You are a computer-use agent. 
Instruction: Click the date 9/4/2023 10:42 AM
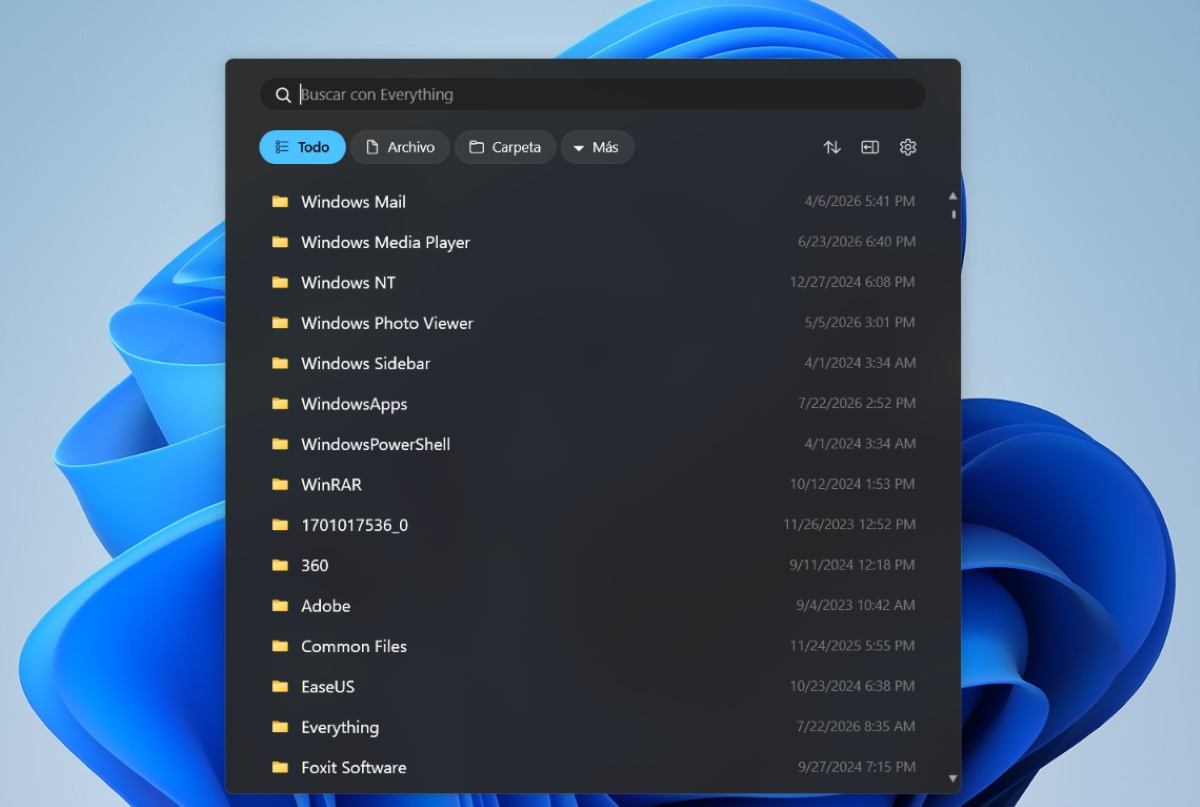[x=855, y=606]
